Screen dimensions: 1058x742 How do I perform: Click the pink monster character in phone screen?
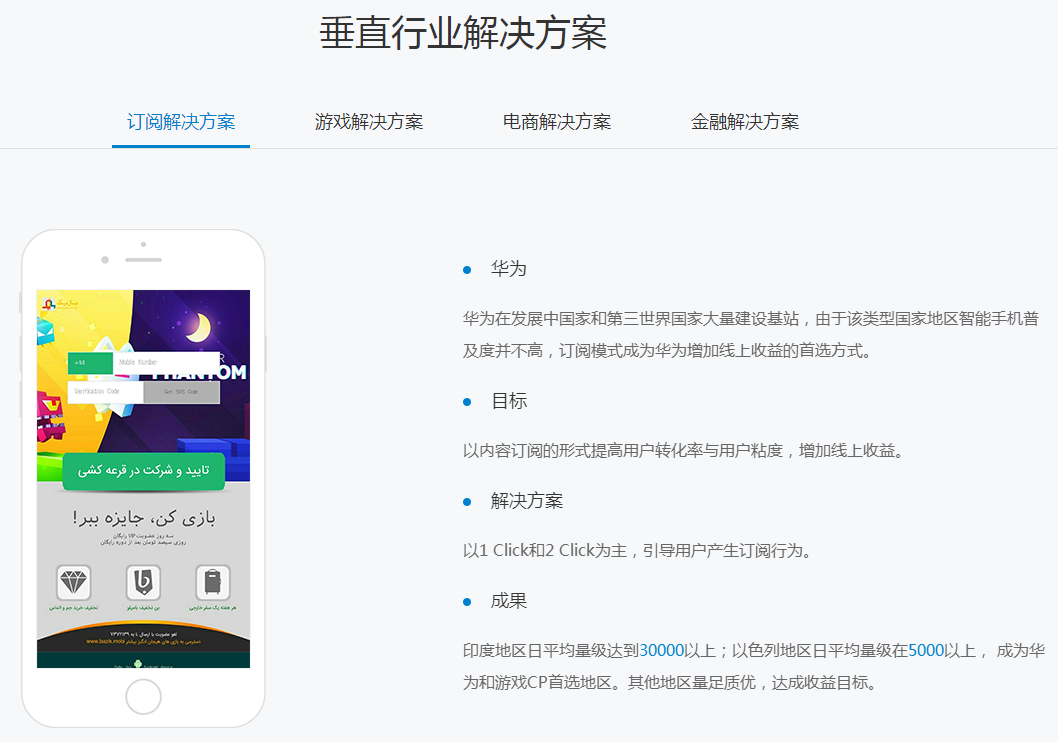point(50,416)
